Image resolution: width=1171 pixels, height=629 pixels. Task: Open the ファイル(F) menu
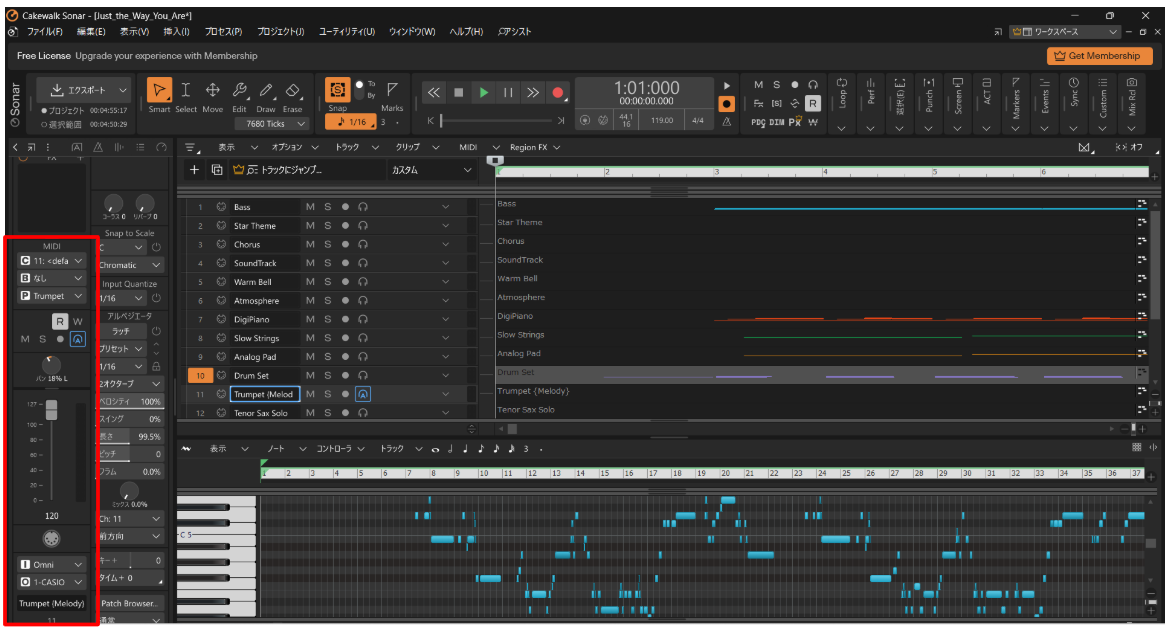(45, 32)
